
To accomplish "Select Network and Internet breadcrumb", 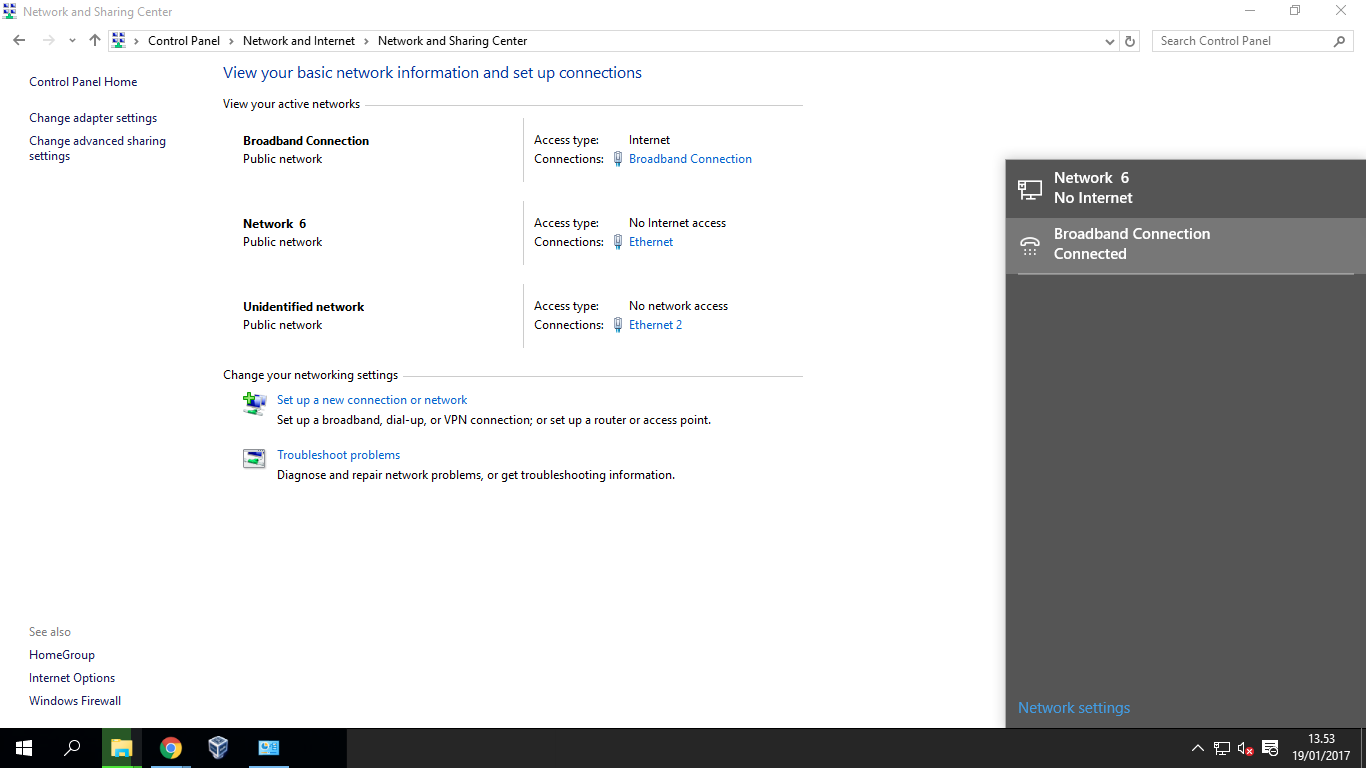I will (299, 41).
